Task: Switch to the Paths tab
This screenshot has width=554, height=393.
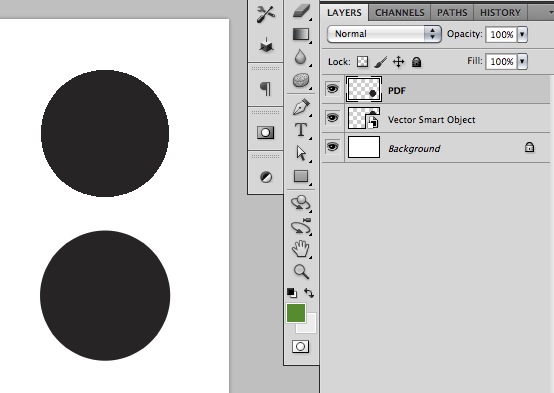Action: coord(452,13)
